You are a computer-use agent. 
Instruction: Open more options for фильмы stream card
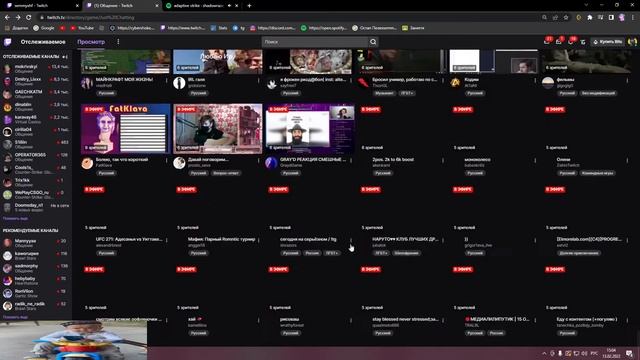pyautogui.click(x=627, y=80)
